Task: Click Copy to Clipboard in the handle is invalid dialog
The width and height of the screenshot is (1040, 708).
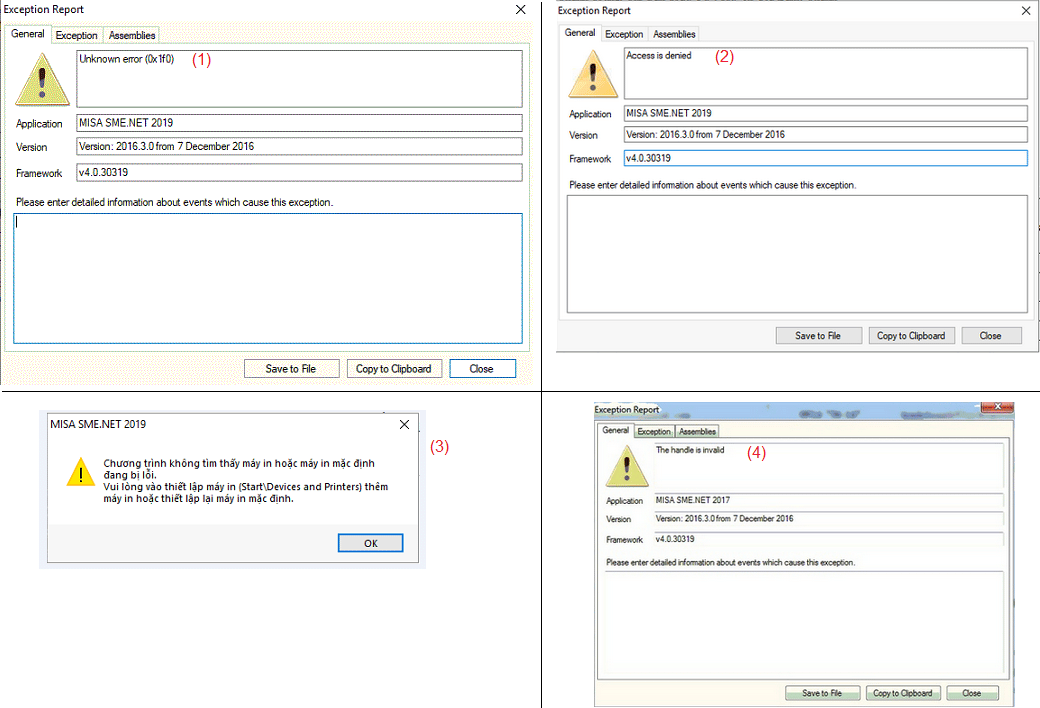Action: (x=903, y=693)
